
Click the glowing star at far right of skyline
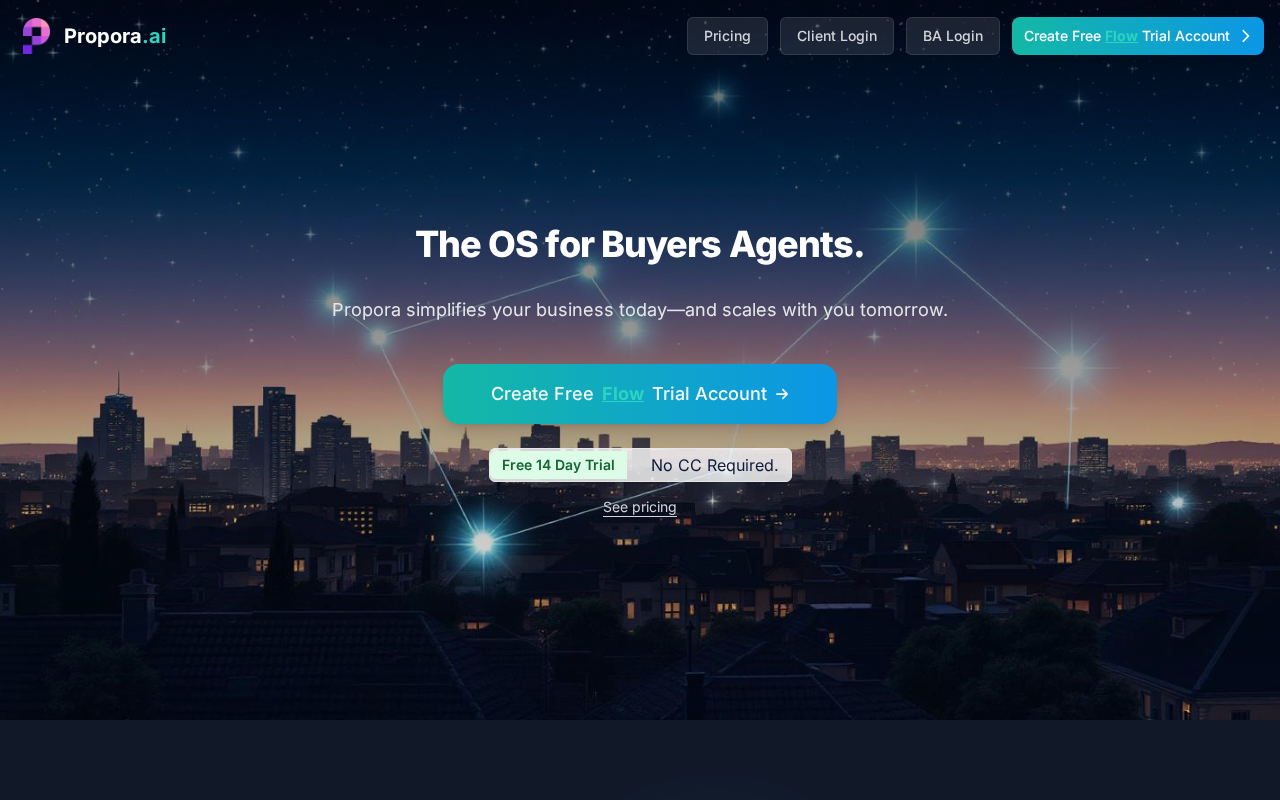pos(1178,502)
